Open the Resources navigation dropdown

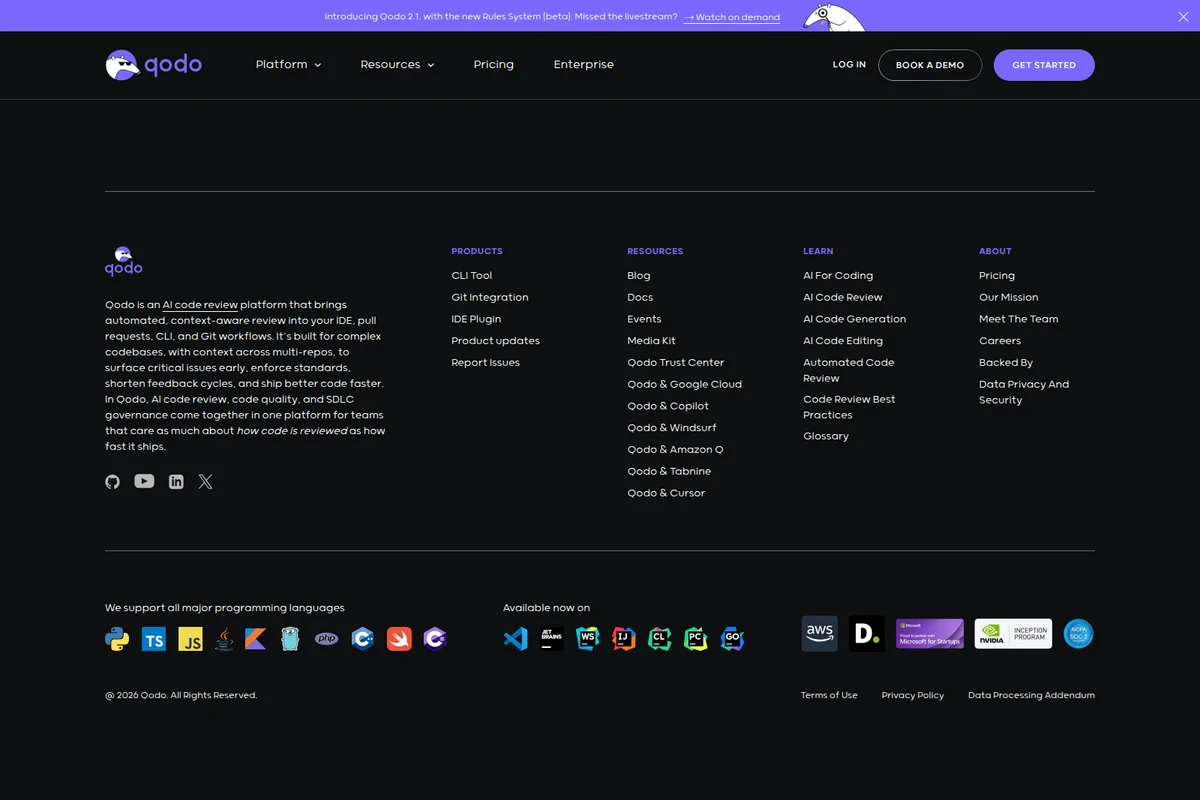click(x=397, y=64)
